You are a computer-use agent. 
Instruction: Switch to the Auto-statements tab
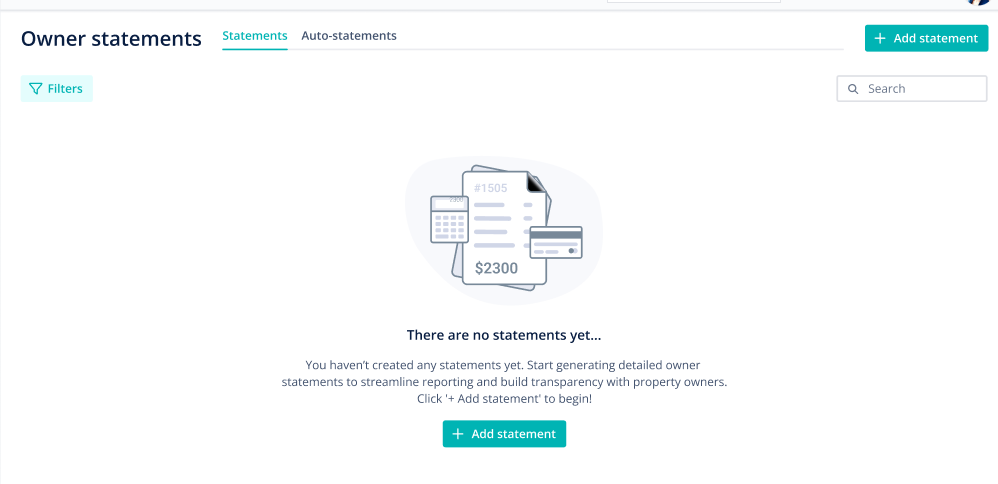pyautogui.click(x=349, y=36)
